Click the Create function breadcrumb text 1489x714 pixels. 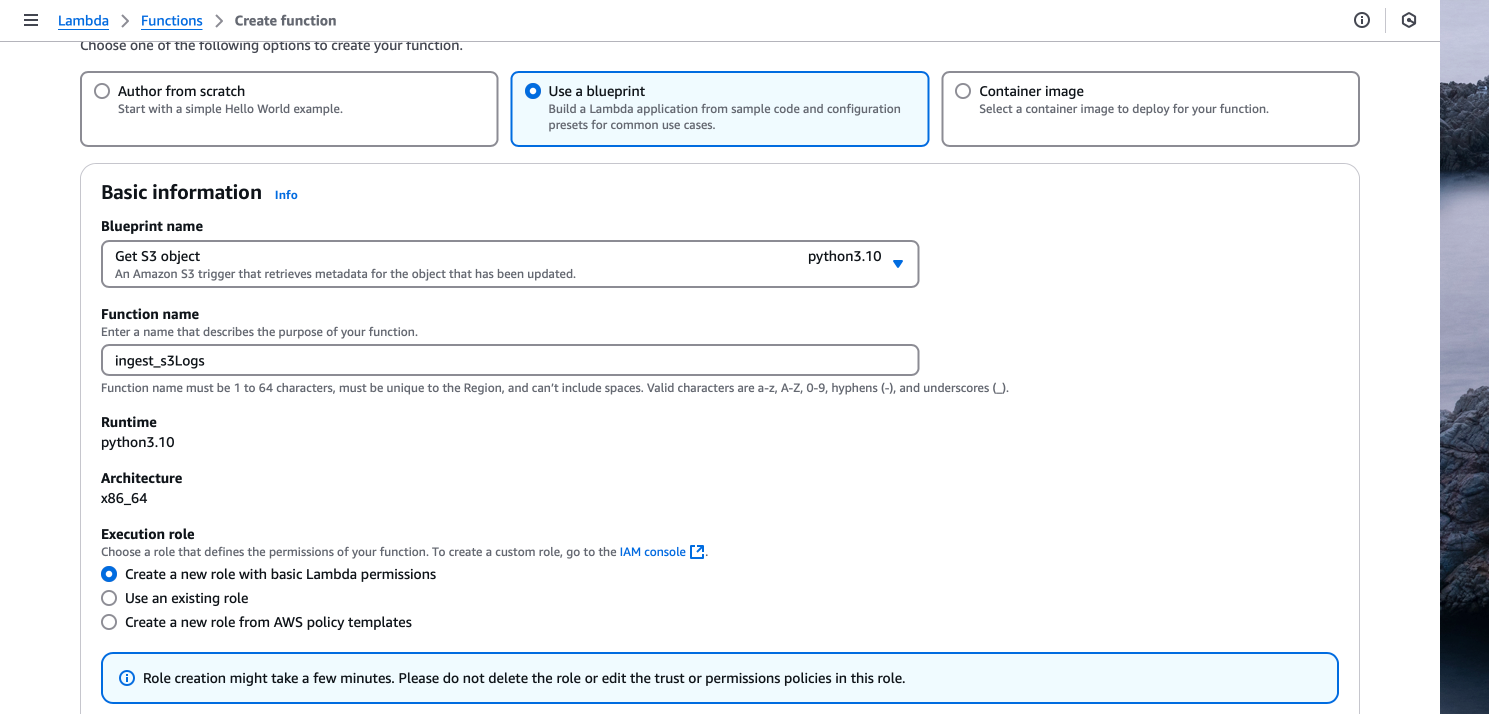coord(285,20)
